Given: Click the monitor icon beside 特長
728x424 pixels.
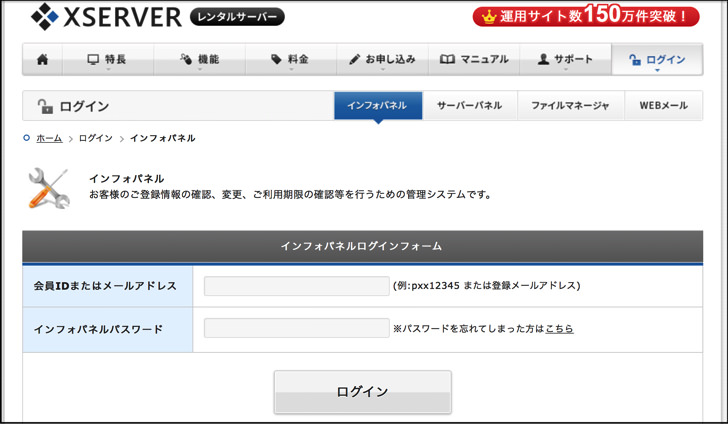Looking at the screenshot, I should (93, 59).
